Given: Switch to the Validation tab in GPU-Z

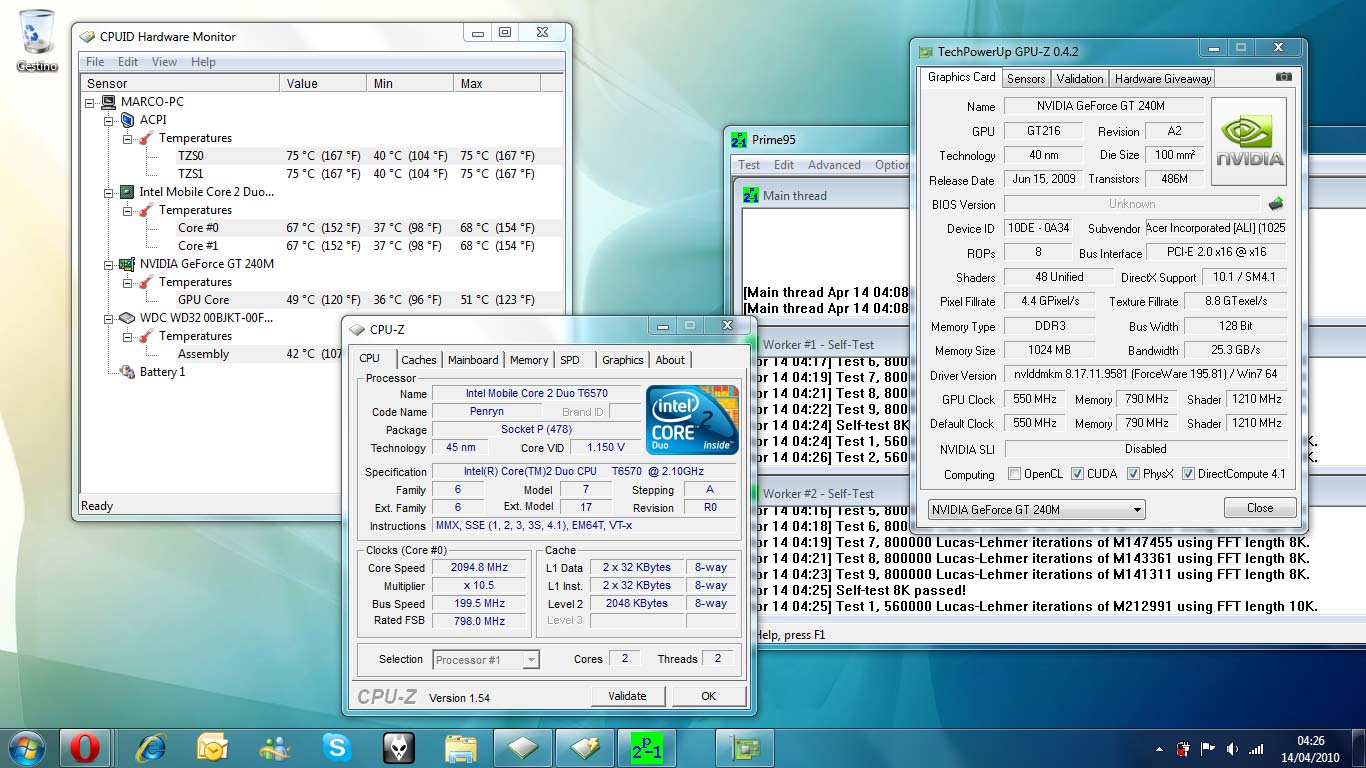Looking at the screenshot, I should (x=1080, y=78).
